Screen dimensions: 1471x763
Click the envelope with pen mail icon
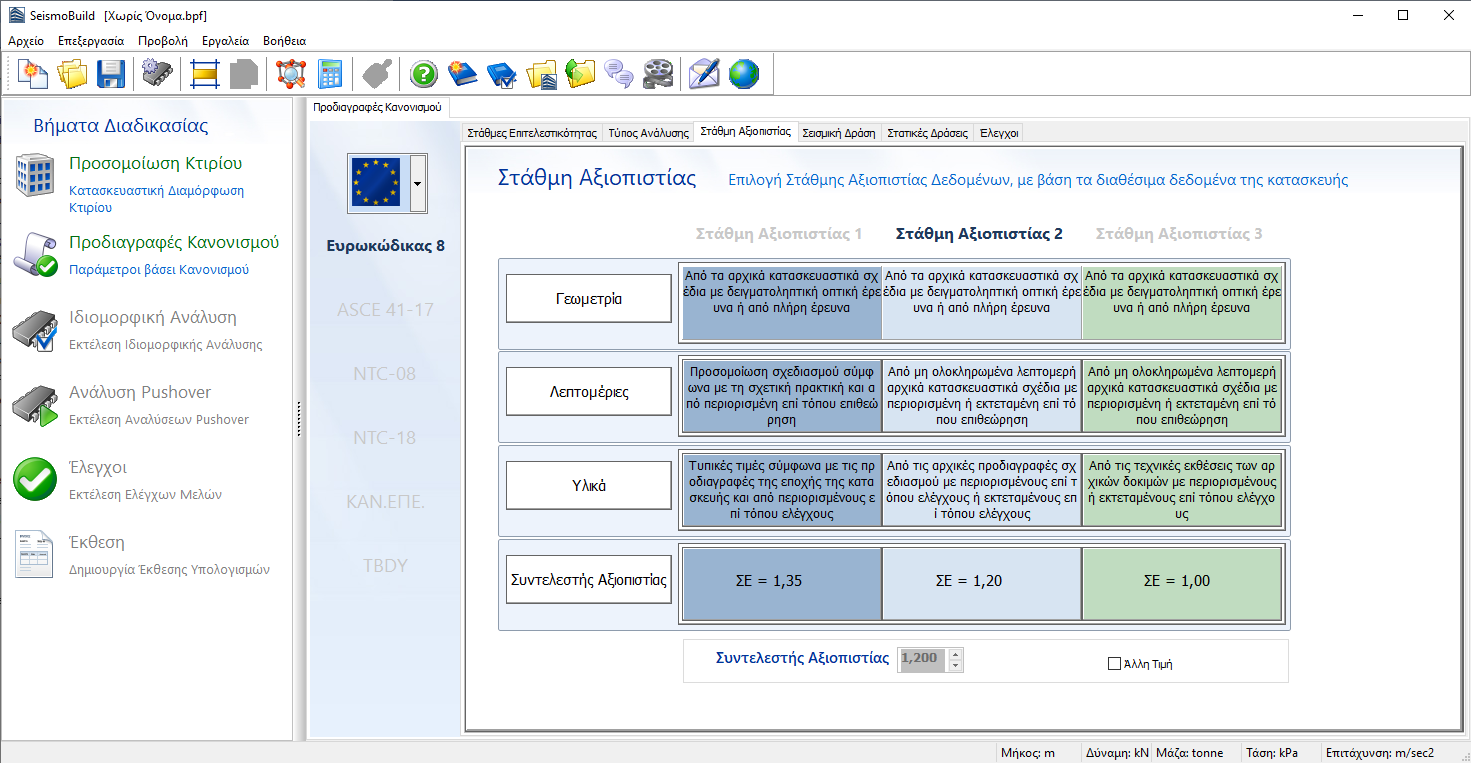(x=704, y=74)
